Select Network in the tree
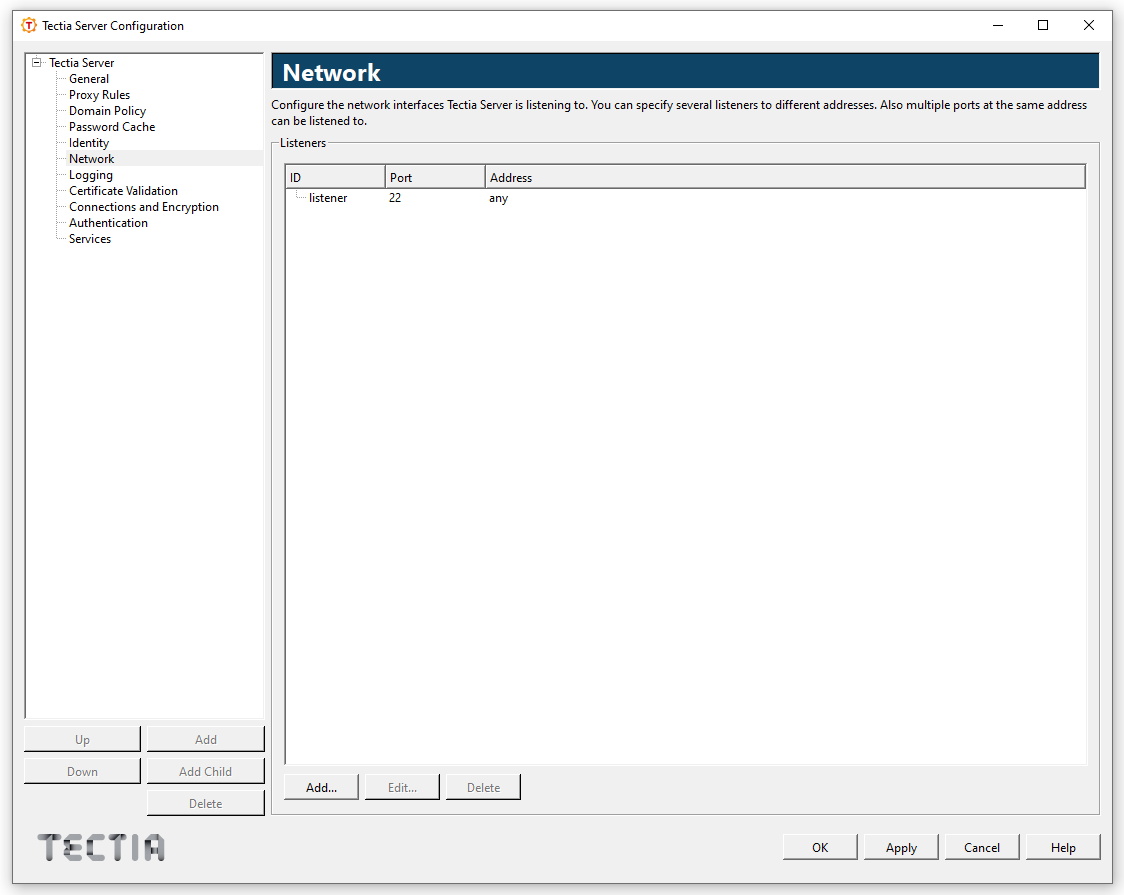The height and width of the screenshot is (895, 1124). [x=92, y=159]
